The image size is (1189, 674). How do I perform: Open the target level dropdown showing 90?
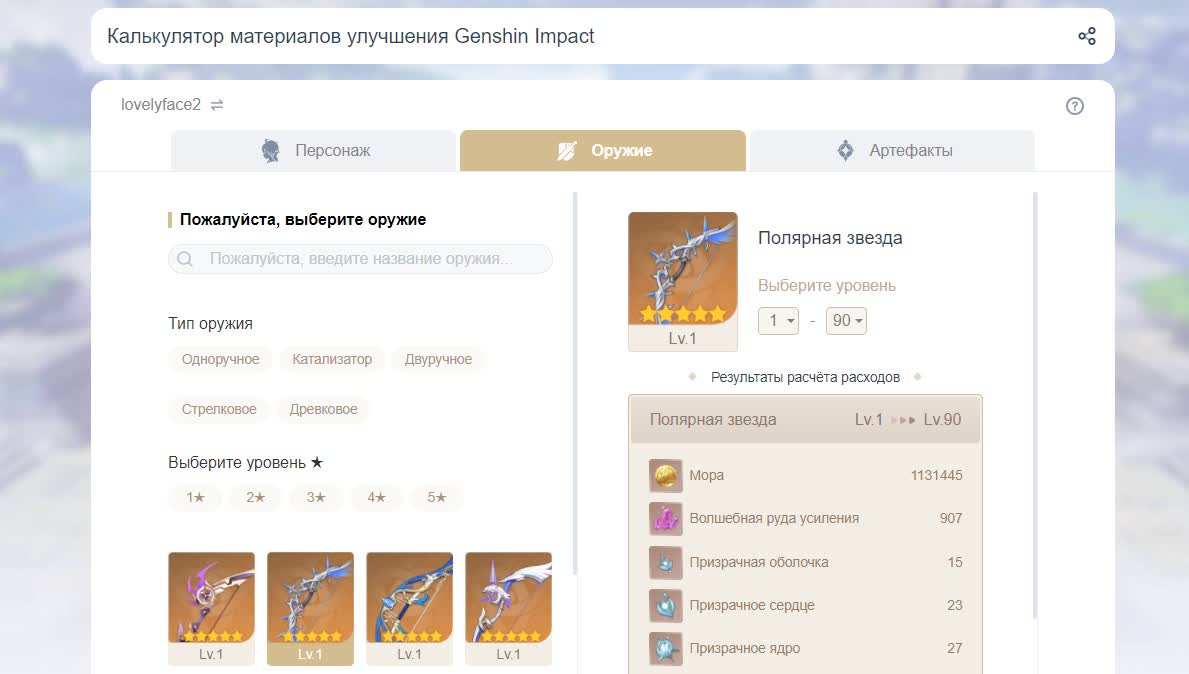pyautogui.click(x=846, y=321)
